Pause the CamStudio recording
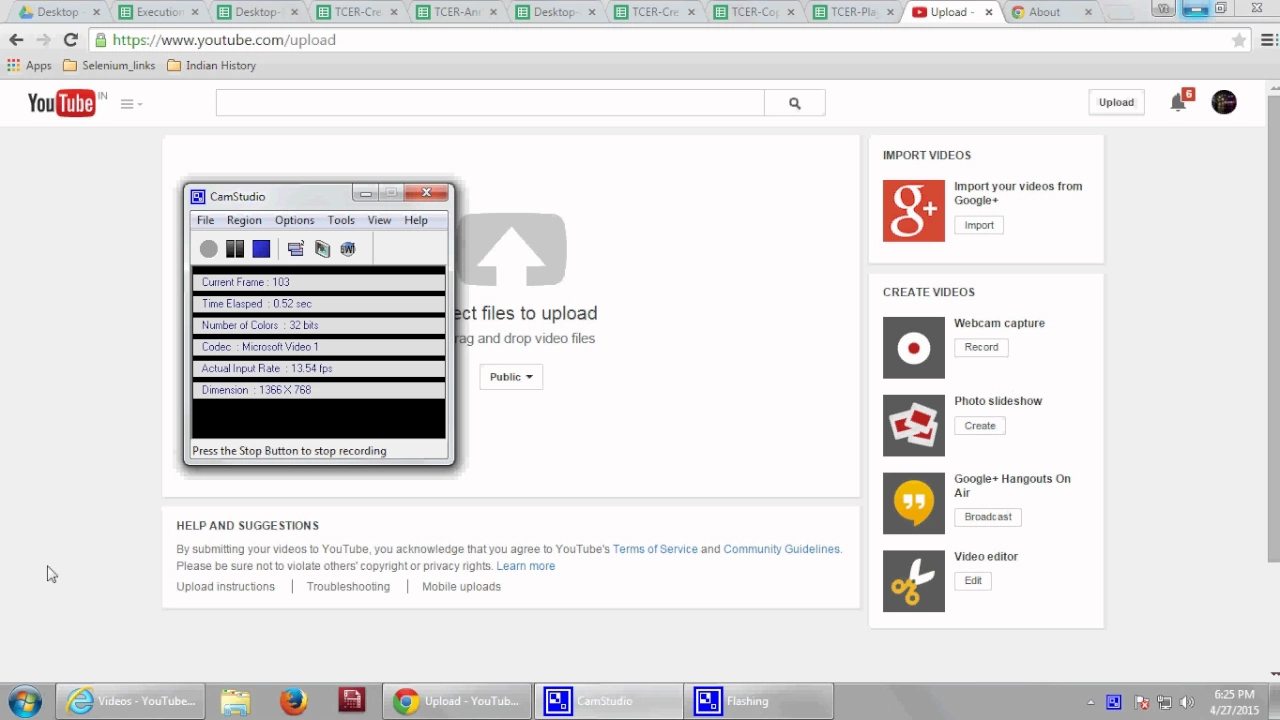Image resolution: width=1280 pixels, height=720 pixels. [x=235, y=249]
